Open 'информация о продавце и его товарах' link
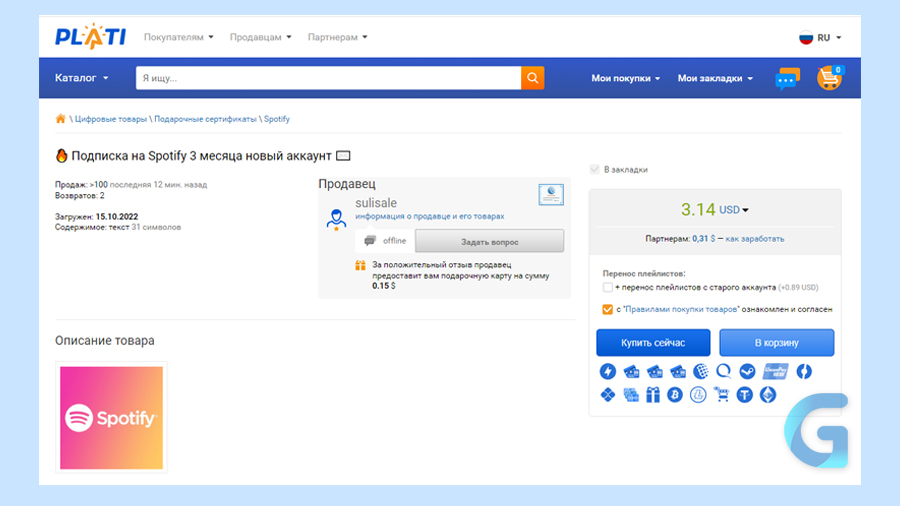The width and height of the screenshot is (900, 506). [x=430, y=216]
